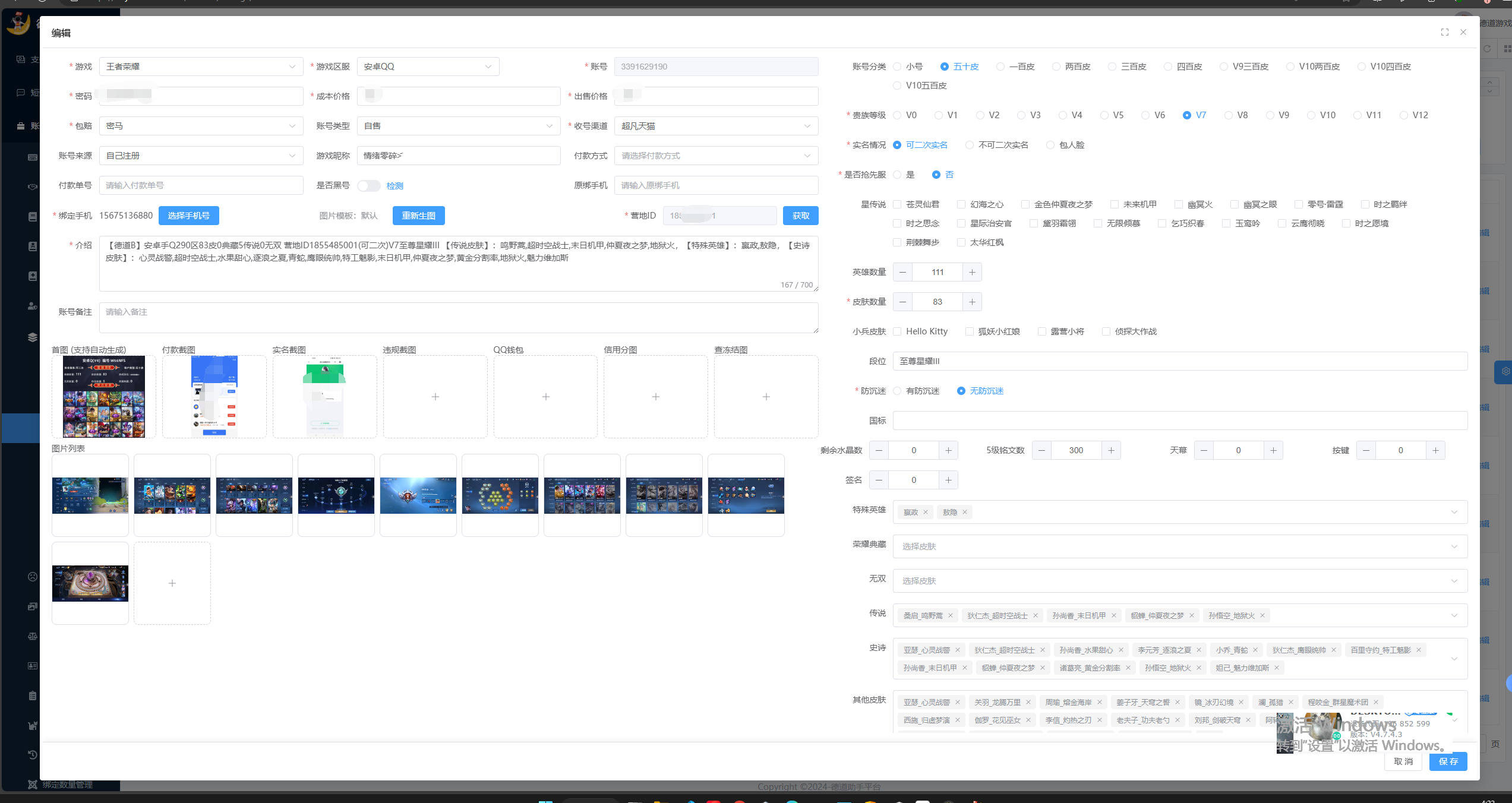This screenshot has width=1512, height=803.
Task: Click 保存 to save the account
Action: (x=1448, y=761)
